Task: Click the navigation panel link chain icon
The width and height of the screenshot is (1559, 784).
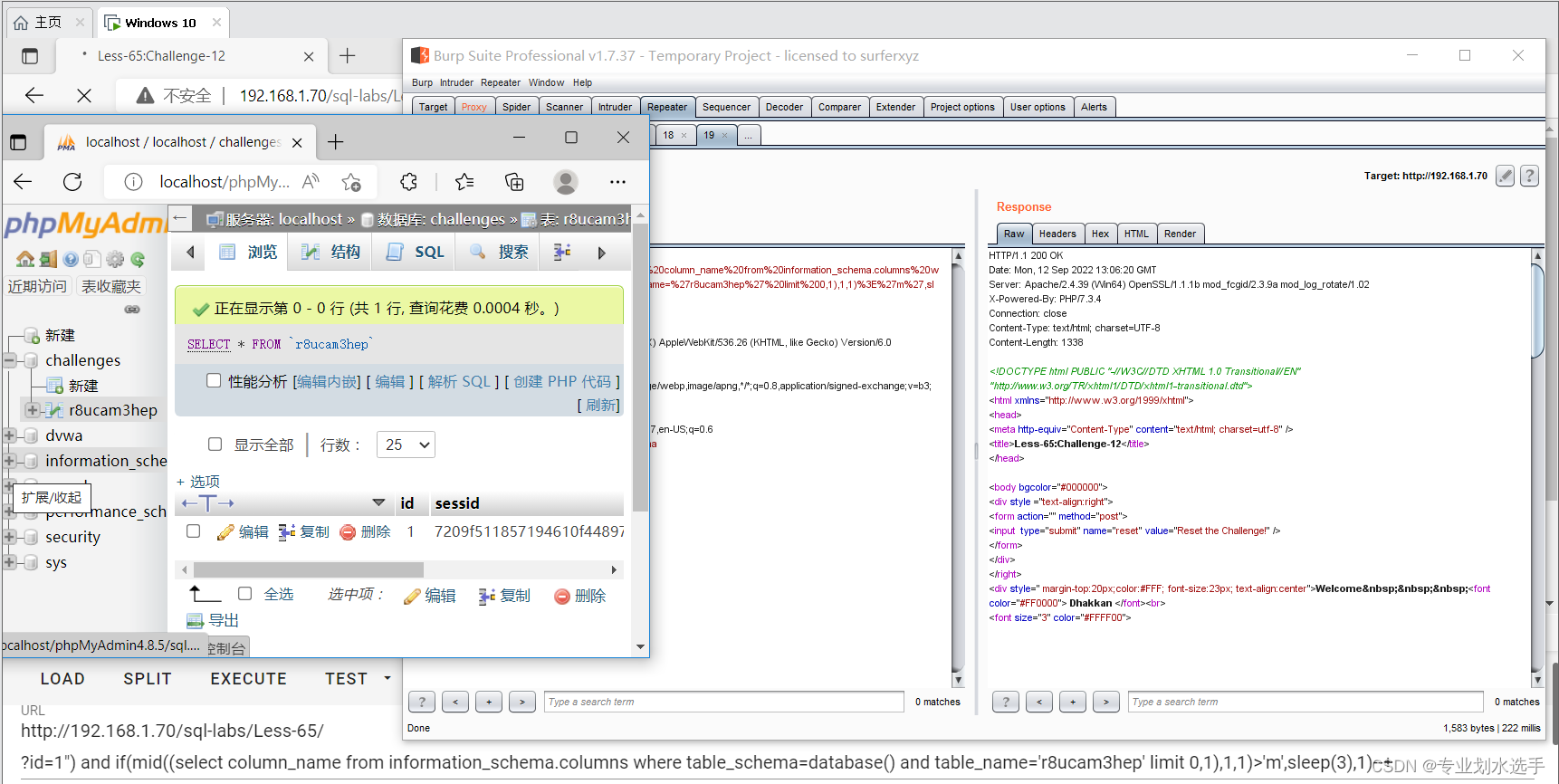Action: (x=132, y=310)
